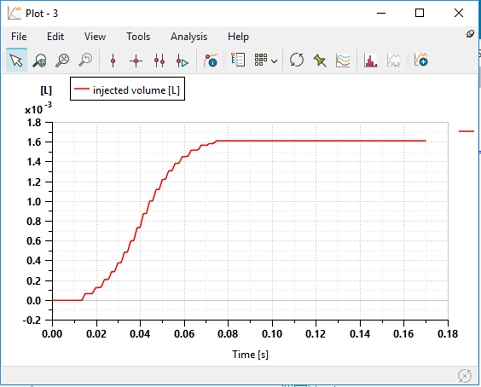Open the red histogram chart icon
This screenshot has width=481, height=387.
(370, 61)
